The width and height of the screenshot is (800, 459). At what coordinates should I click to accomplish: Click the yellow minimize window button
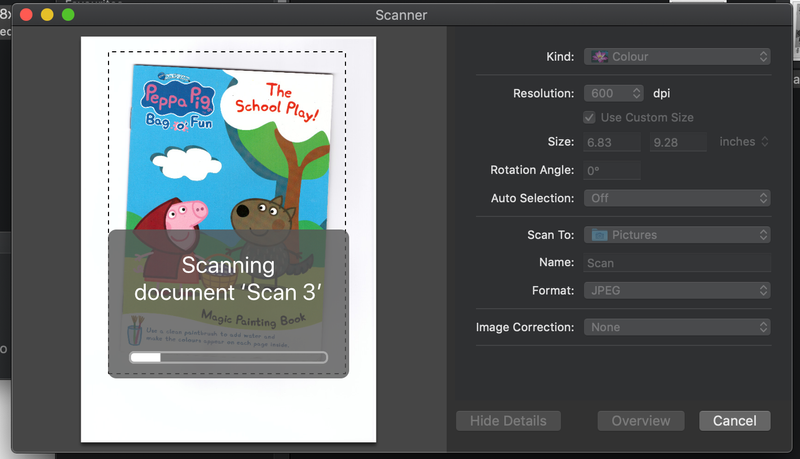tap(47, 15)
